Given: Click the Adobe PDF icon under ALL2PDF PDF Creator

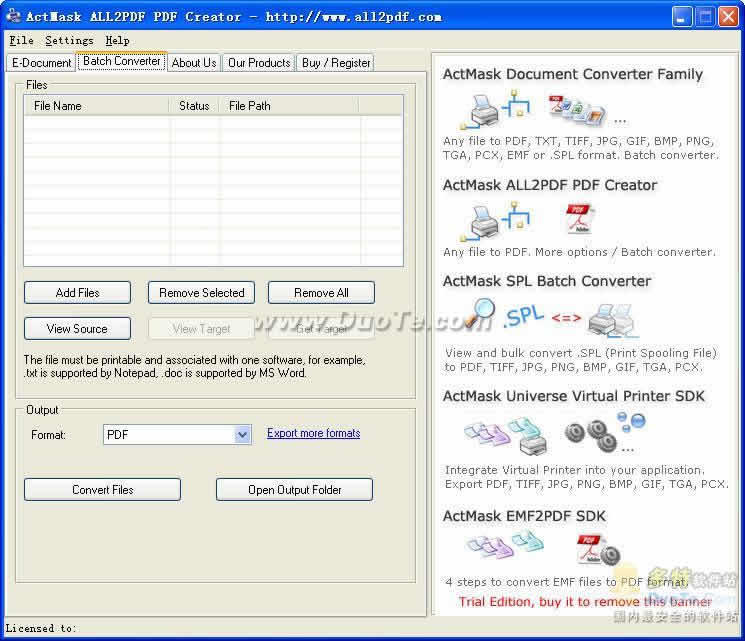Looking at the screenshot, I should pyautogui.click(x=580, y=219).
